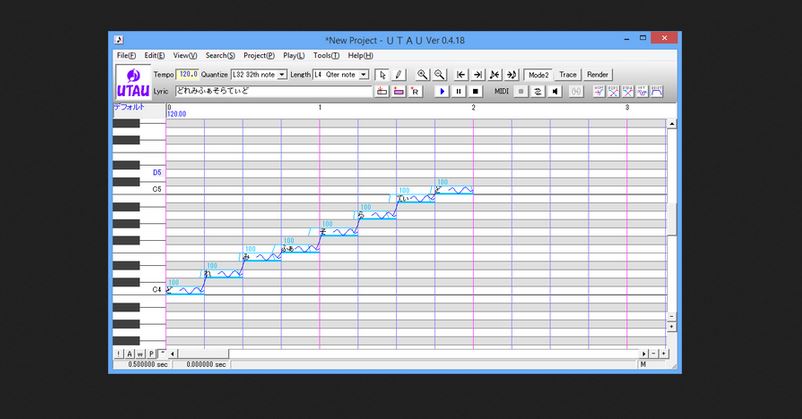Click the C5 piano key label

point(157,189)
